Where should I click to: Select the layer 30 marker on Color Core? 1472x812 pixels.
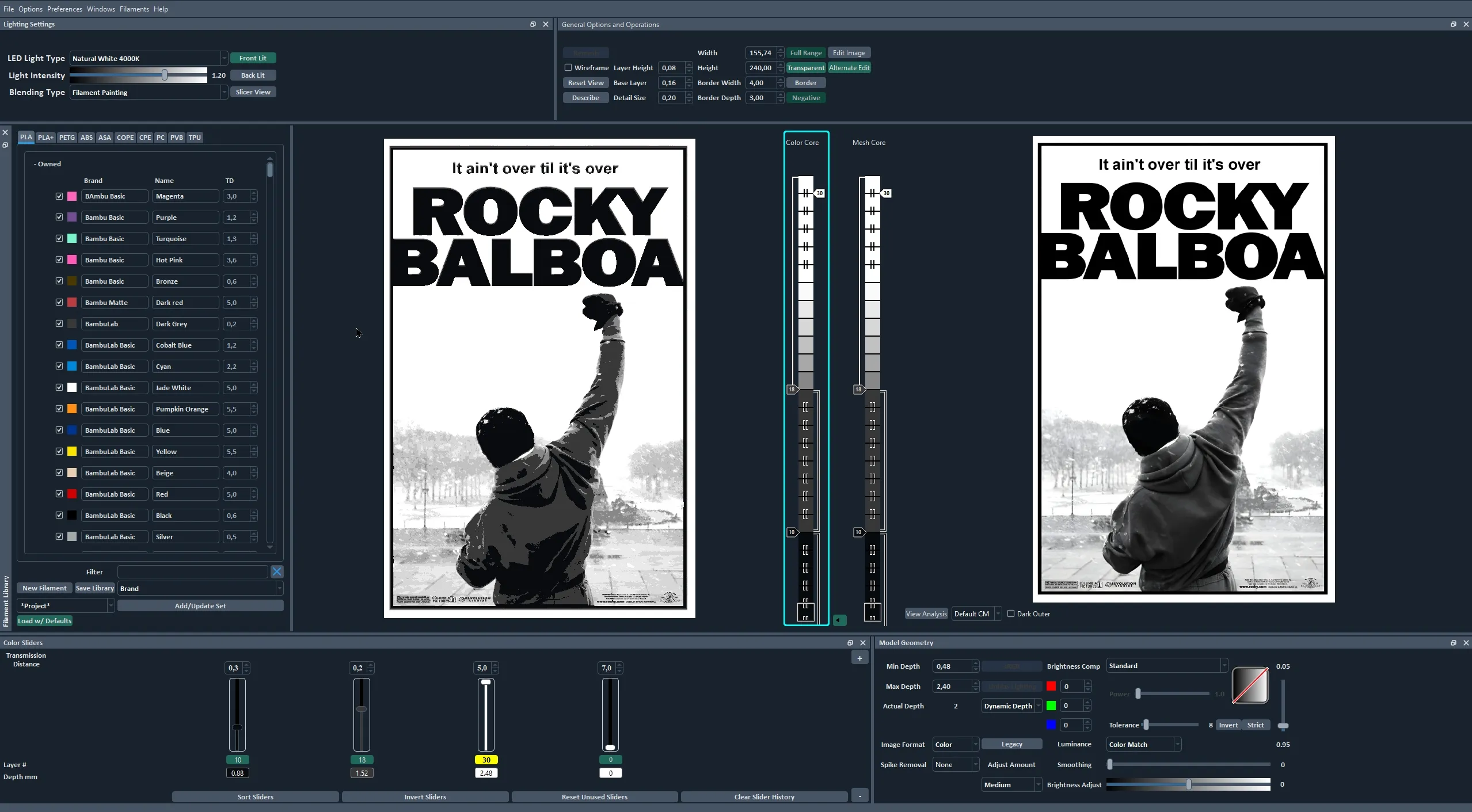point(820,193)
